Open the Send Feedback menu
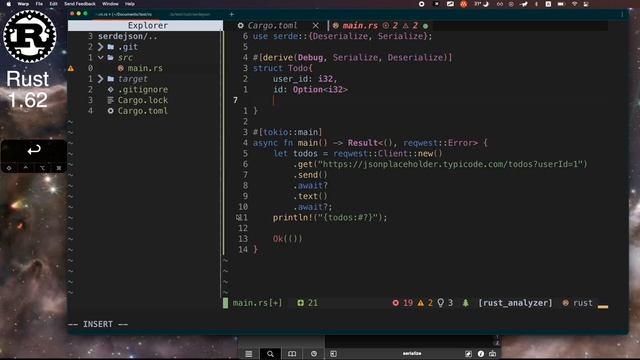 point(80,4)
